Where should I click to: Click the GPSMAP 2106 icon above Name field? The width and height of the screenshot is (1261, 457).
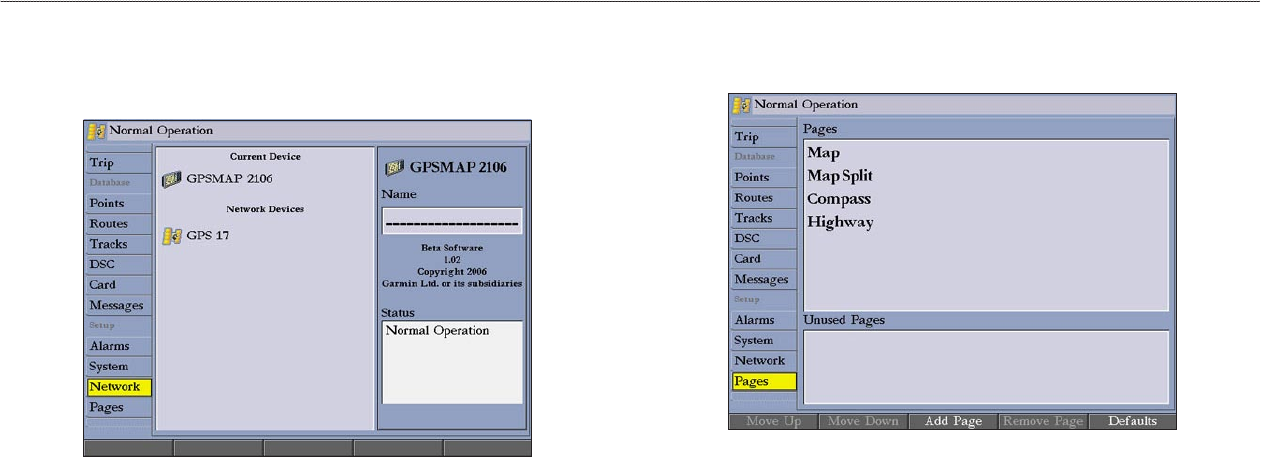point(395,167)
